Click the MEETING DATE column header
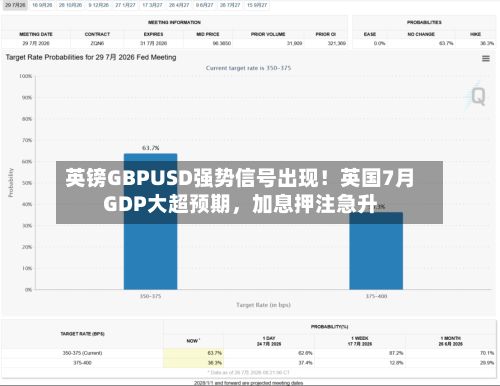 pos(36,34)
